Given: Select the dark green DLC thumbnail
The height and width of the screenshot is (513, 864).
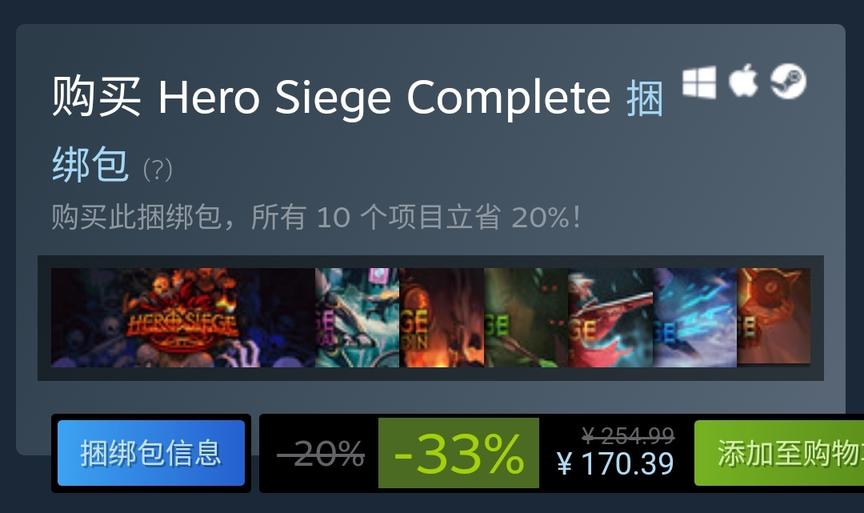Looking at the screenshot, I should click(x=526, y=317).
